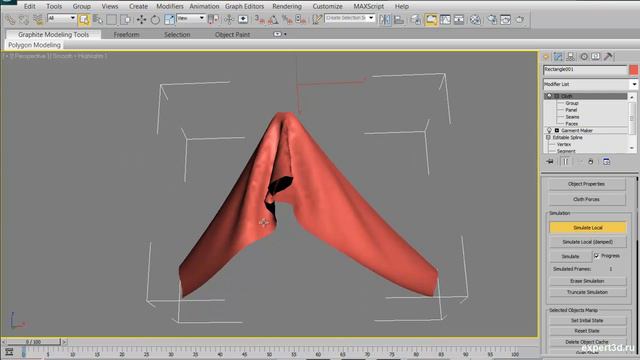The height and width of the screenshot is (360, 640).
Task: Select the Move tool
Action: [142, 19]
